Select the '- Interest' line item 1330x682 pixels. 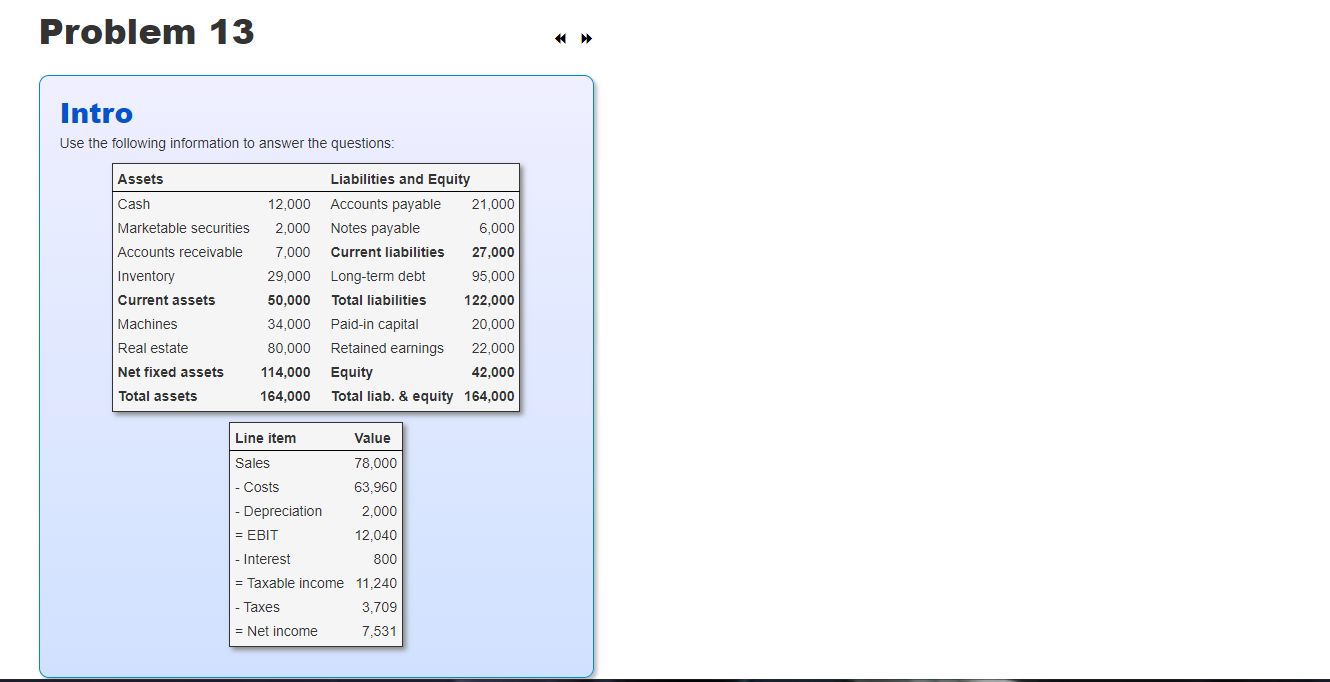click(263, 559)
